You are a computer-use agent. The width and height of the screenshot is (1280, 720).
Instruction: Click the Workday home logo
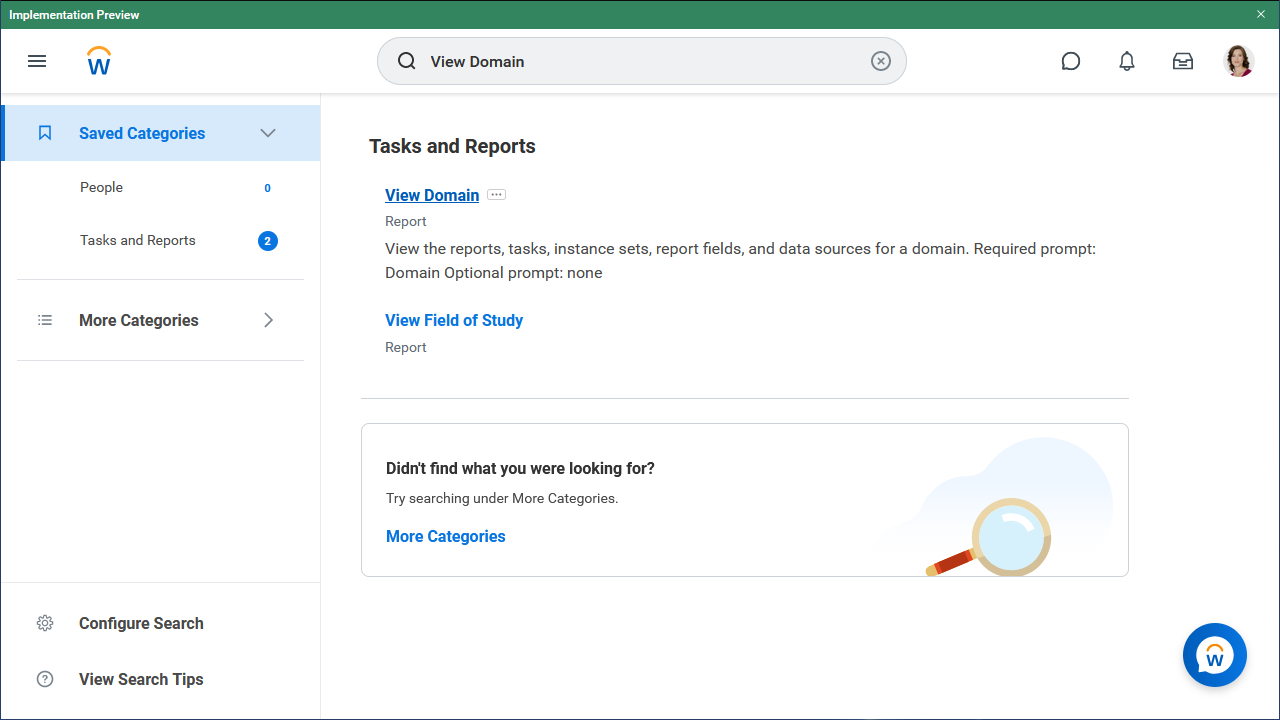(98, 61)
